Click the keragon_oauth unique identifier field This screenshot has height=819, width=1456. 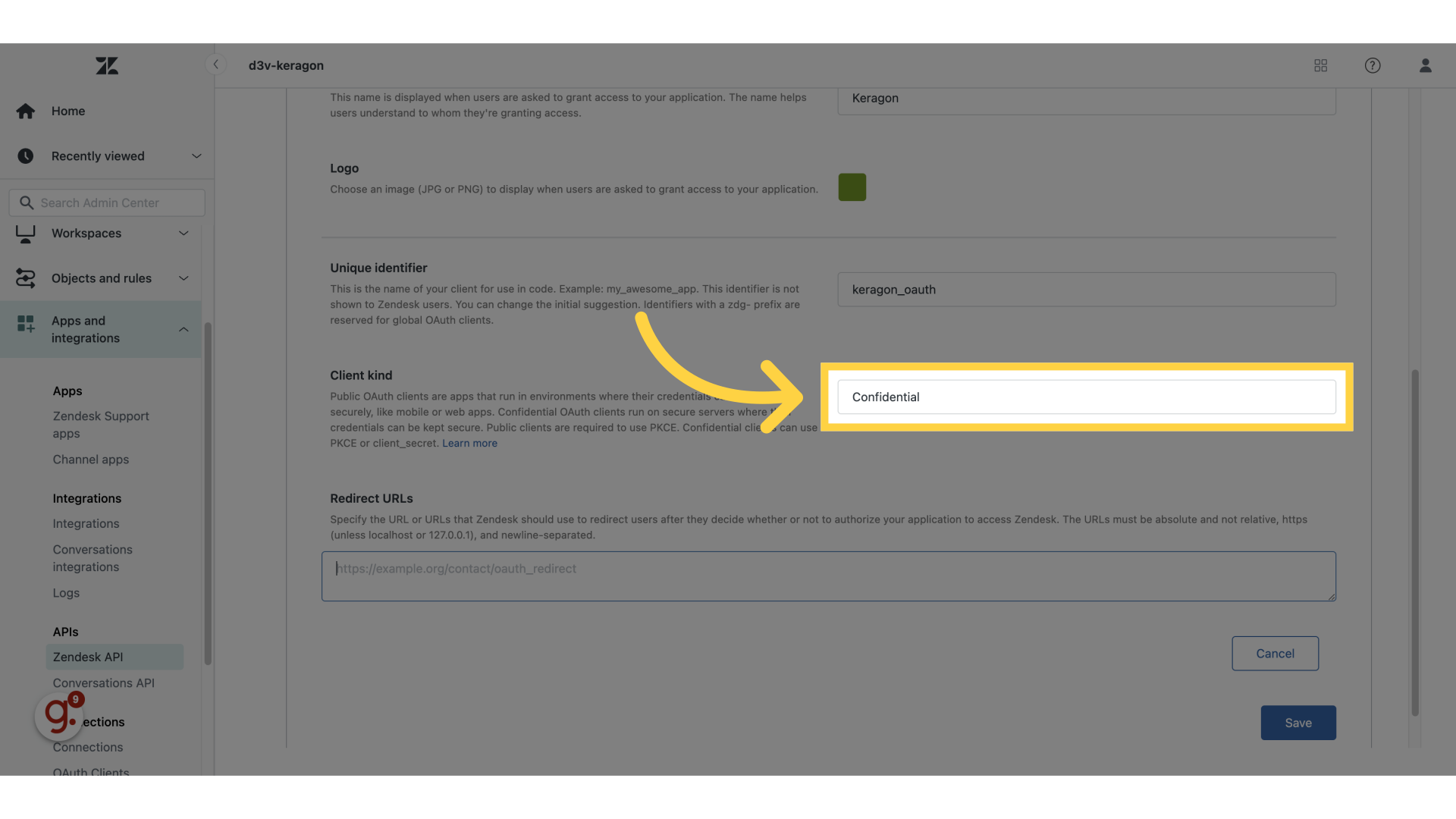pyautogui.click(x=1086, y=290)
